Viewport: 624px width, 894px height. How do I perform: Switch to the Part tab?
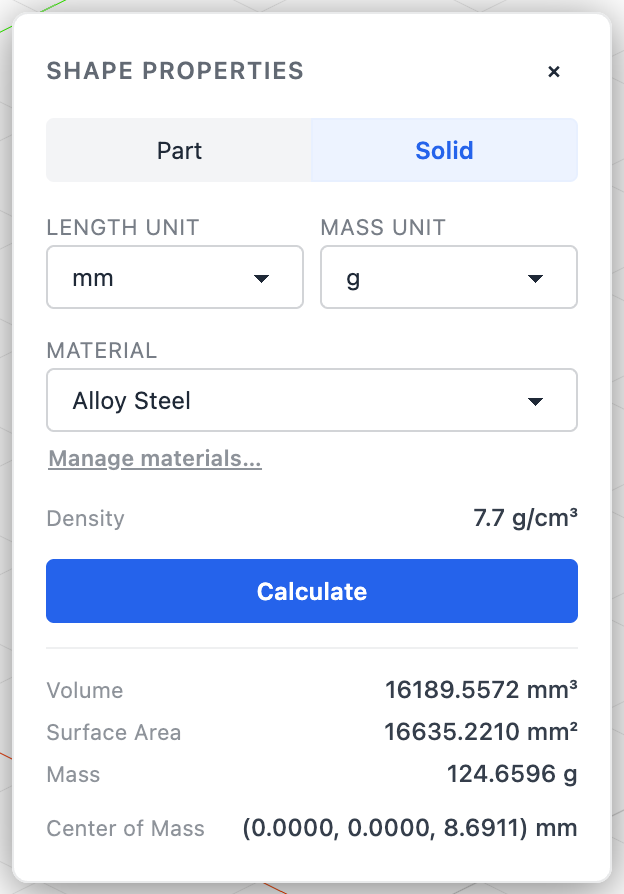[x=179, y=151]
